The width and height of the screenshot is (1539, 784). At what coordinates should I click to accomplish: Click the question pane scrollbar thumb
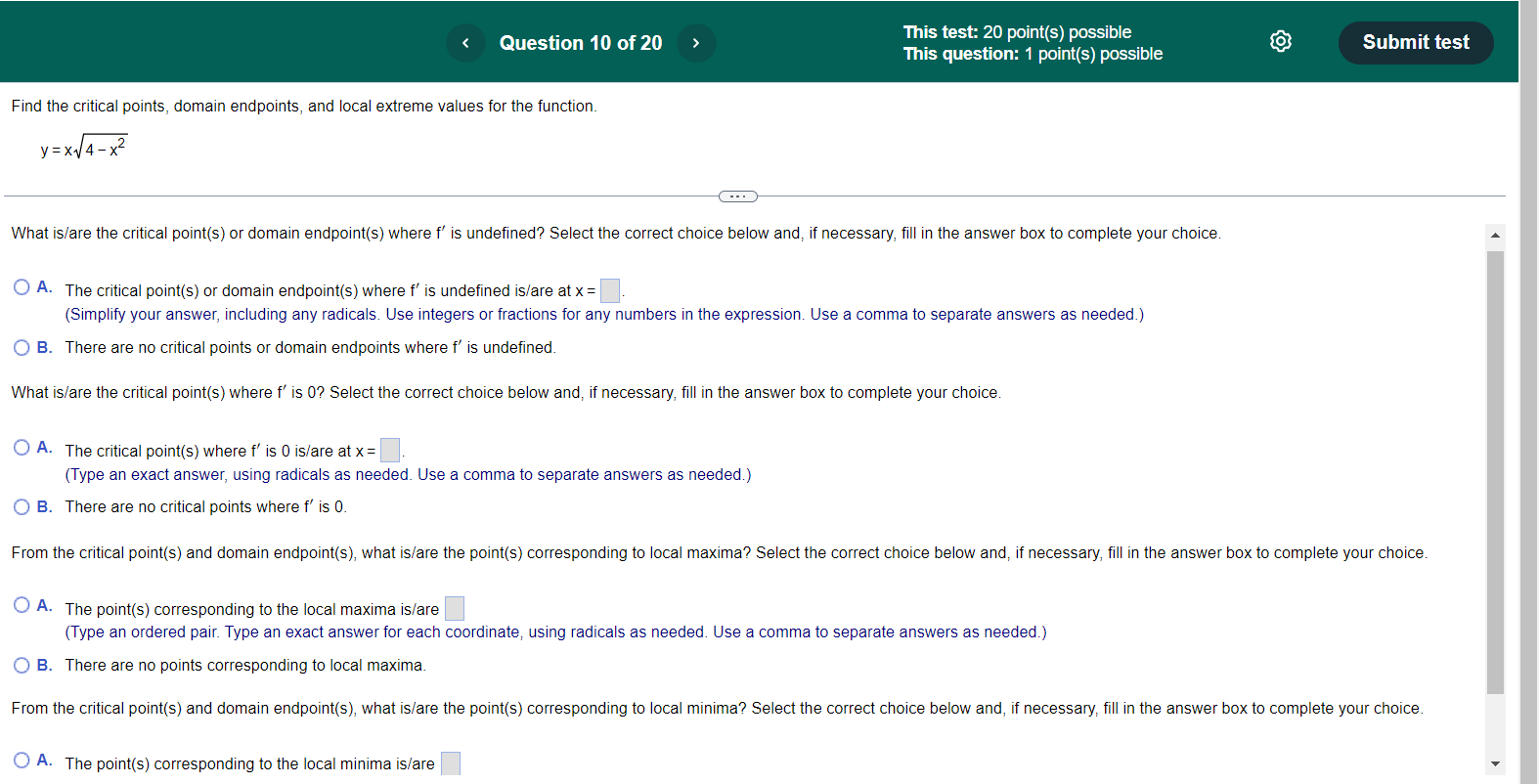1495,472
